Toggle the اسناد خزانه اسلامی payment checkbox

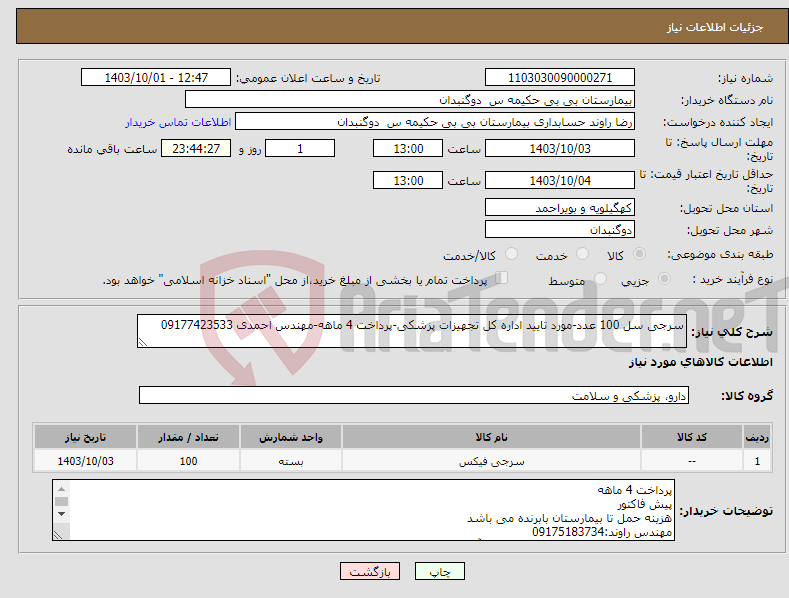click(x=502, y=278)
